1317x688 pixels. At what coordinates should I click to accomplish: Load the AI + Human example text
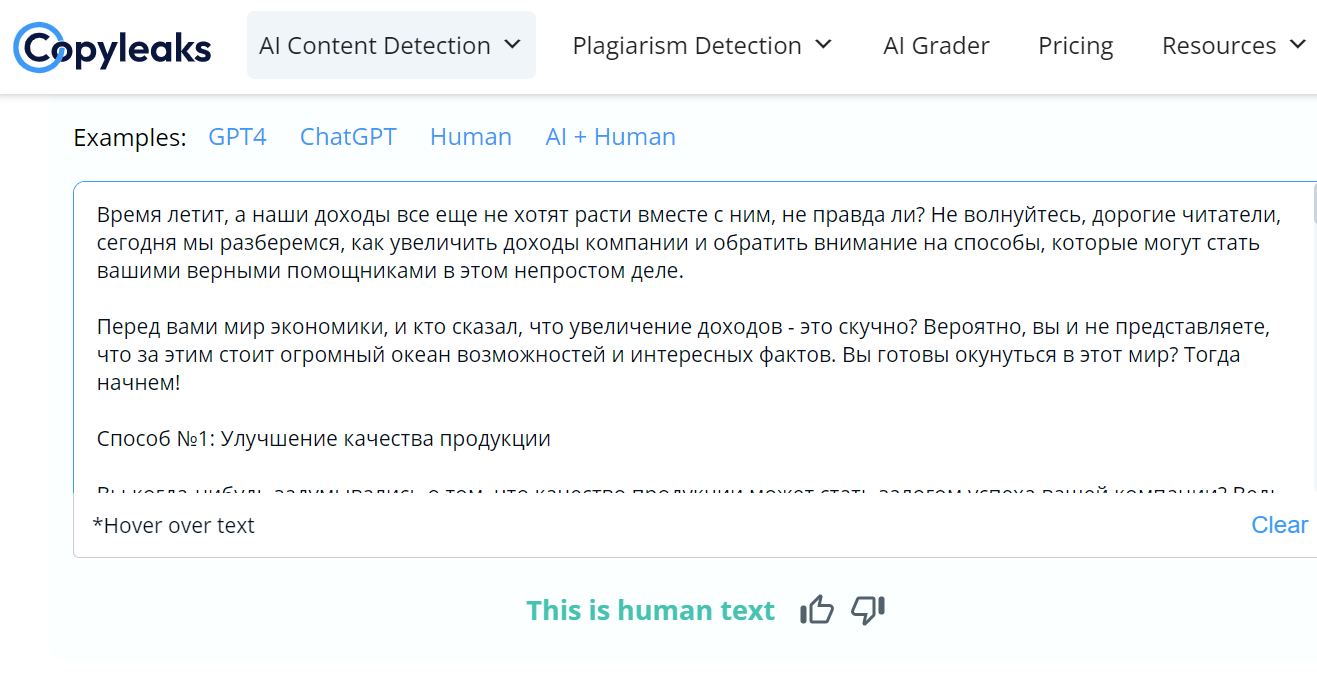[x=610, y=137]
